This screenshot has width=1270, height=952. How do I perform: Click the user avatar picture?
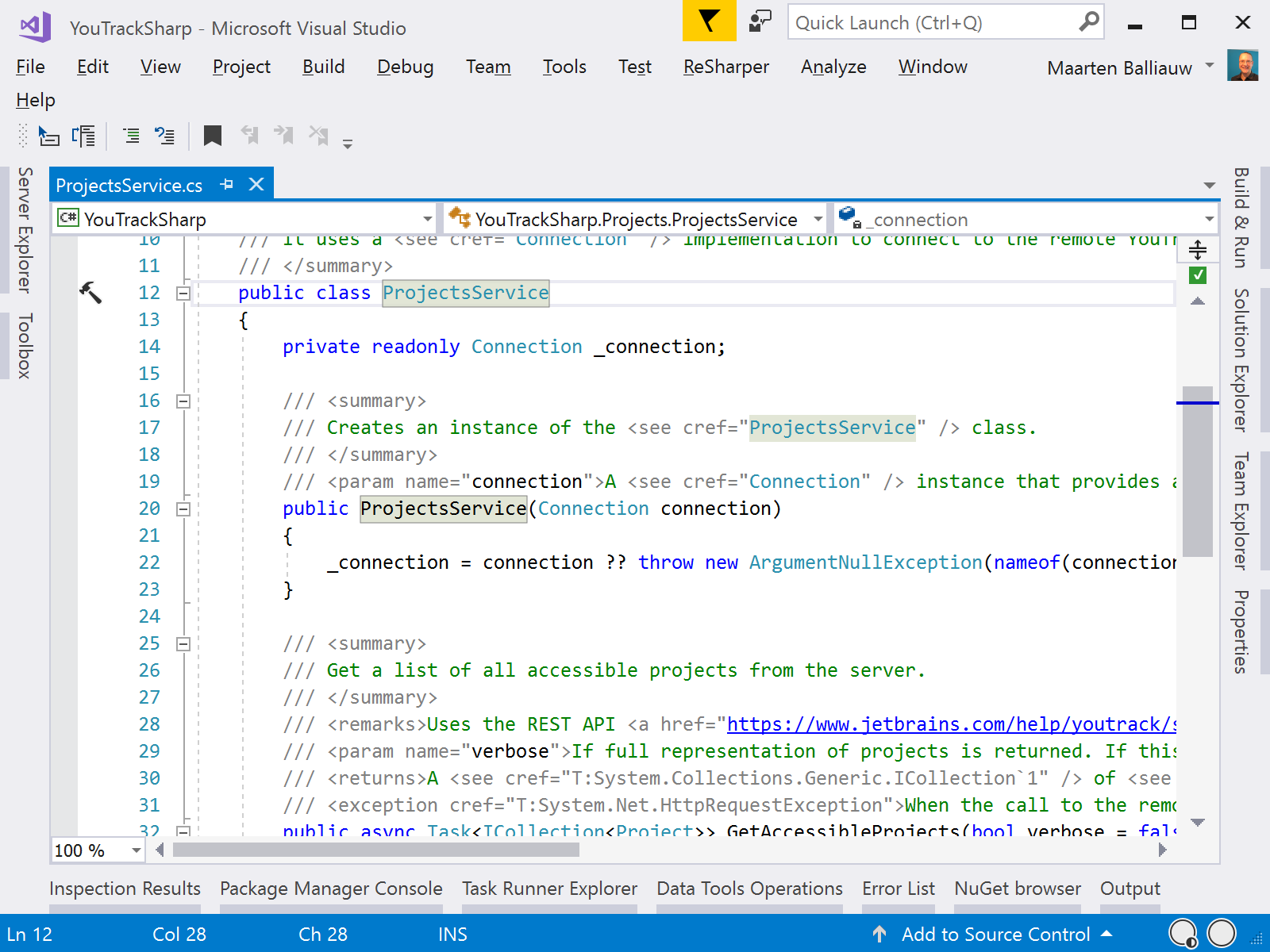pyautogui.click(x=1242, y=66)
